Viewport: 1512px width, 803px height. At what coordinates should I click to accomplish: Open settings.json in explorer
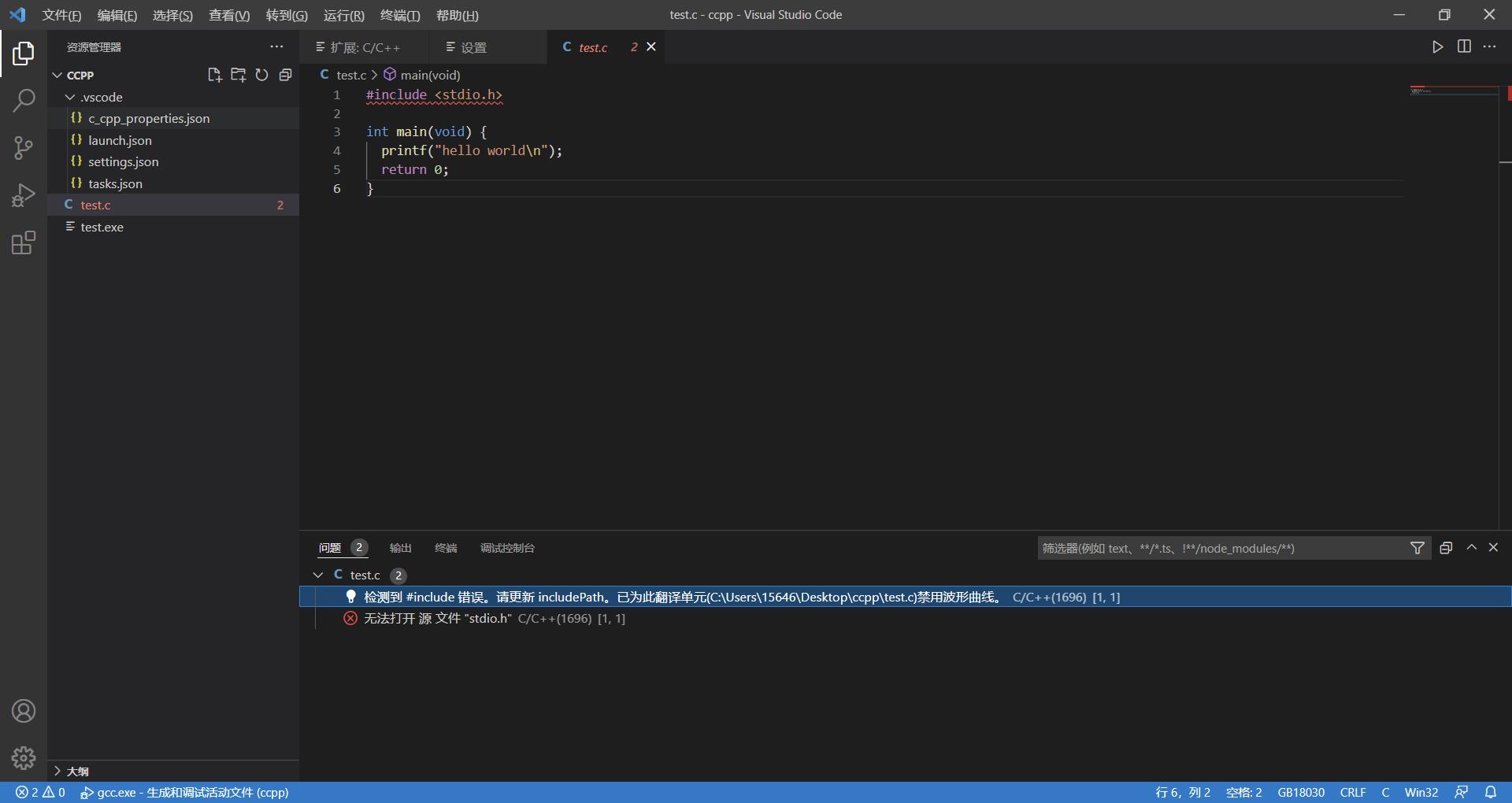pyautogui.click(x=173, y=161)
